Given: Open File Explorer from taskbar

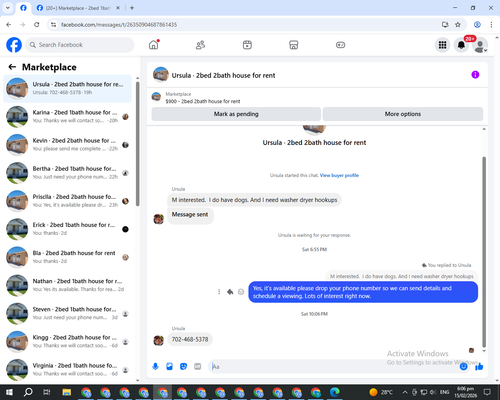Looking at the screenshot, I should coord(67,392).
